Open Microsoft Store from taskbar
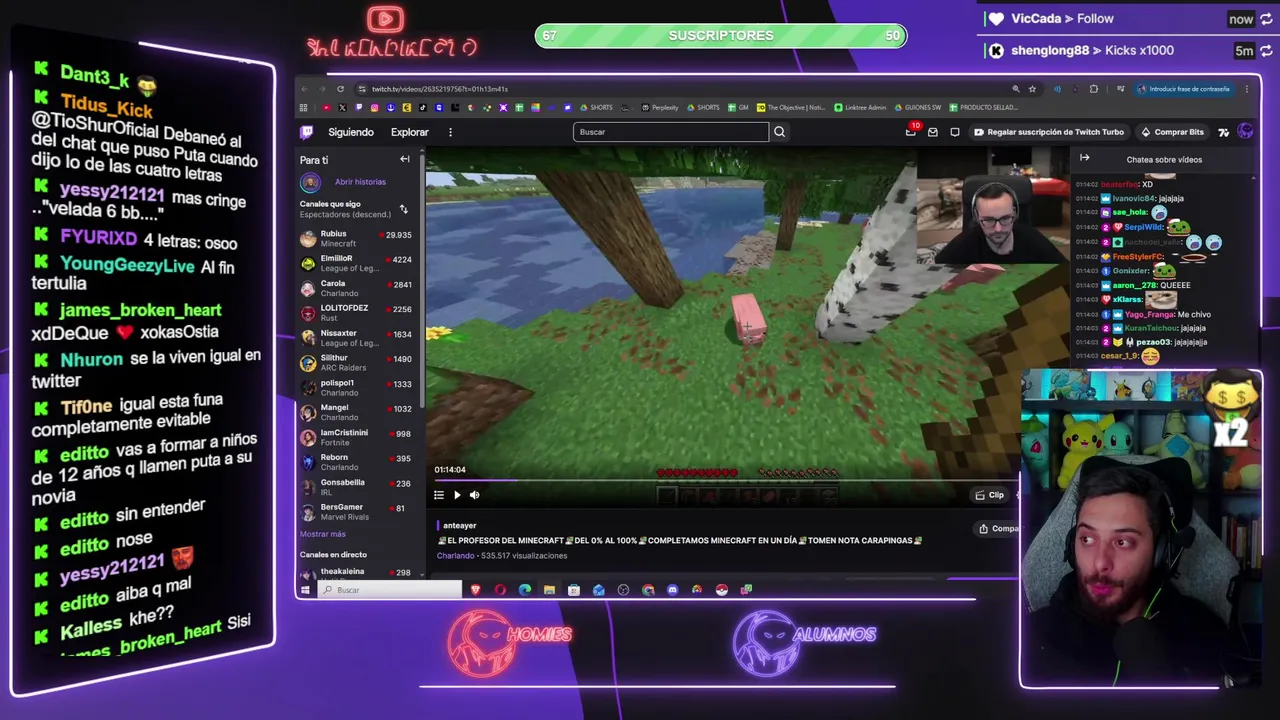 [574, 590]
